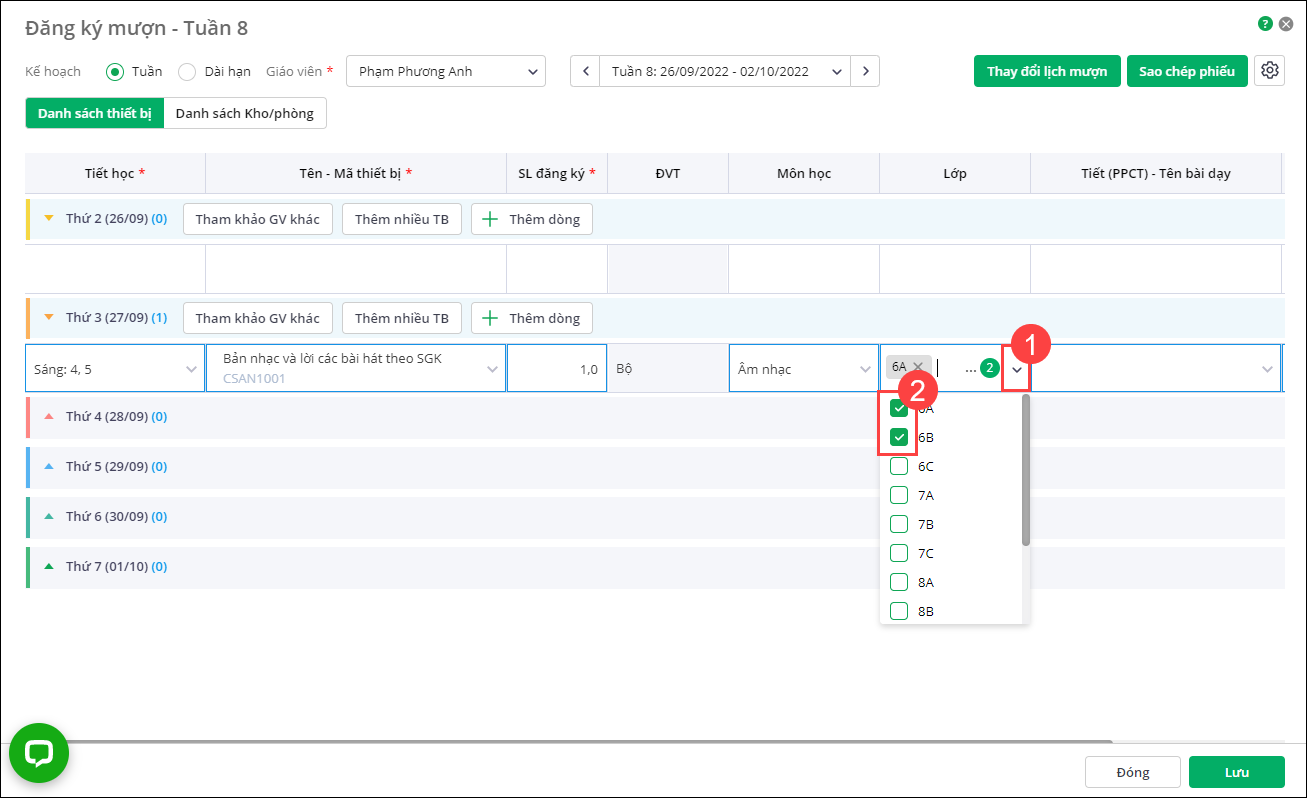Open the Giáo viên Phạm Phương Anh dropdown

pos(446,71)
